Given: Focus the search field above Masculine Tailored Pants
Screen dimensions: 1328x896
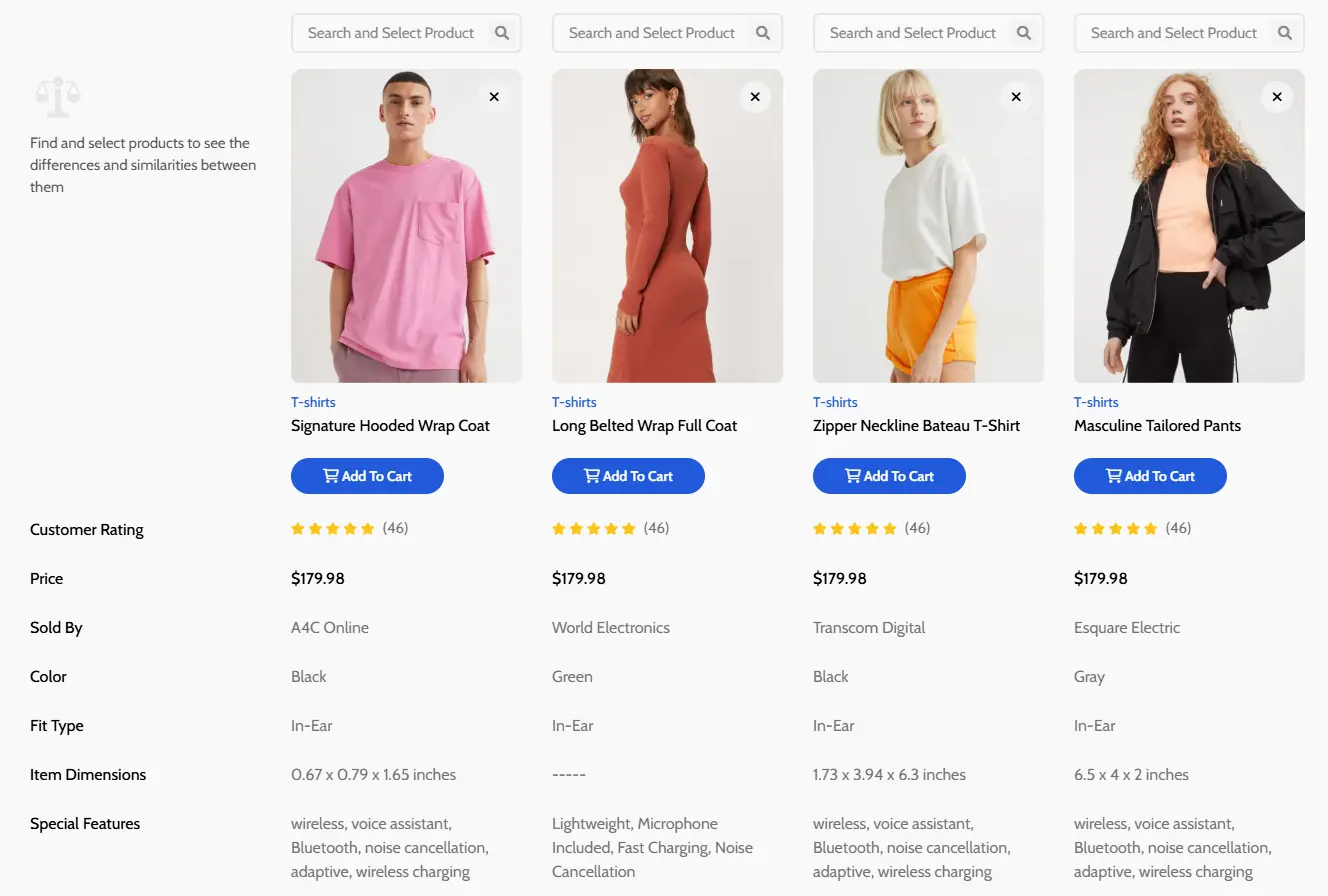Looking at the screenshot, I should pyautogui.click(x=1173, y=33).
